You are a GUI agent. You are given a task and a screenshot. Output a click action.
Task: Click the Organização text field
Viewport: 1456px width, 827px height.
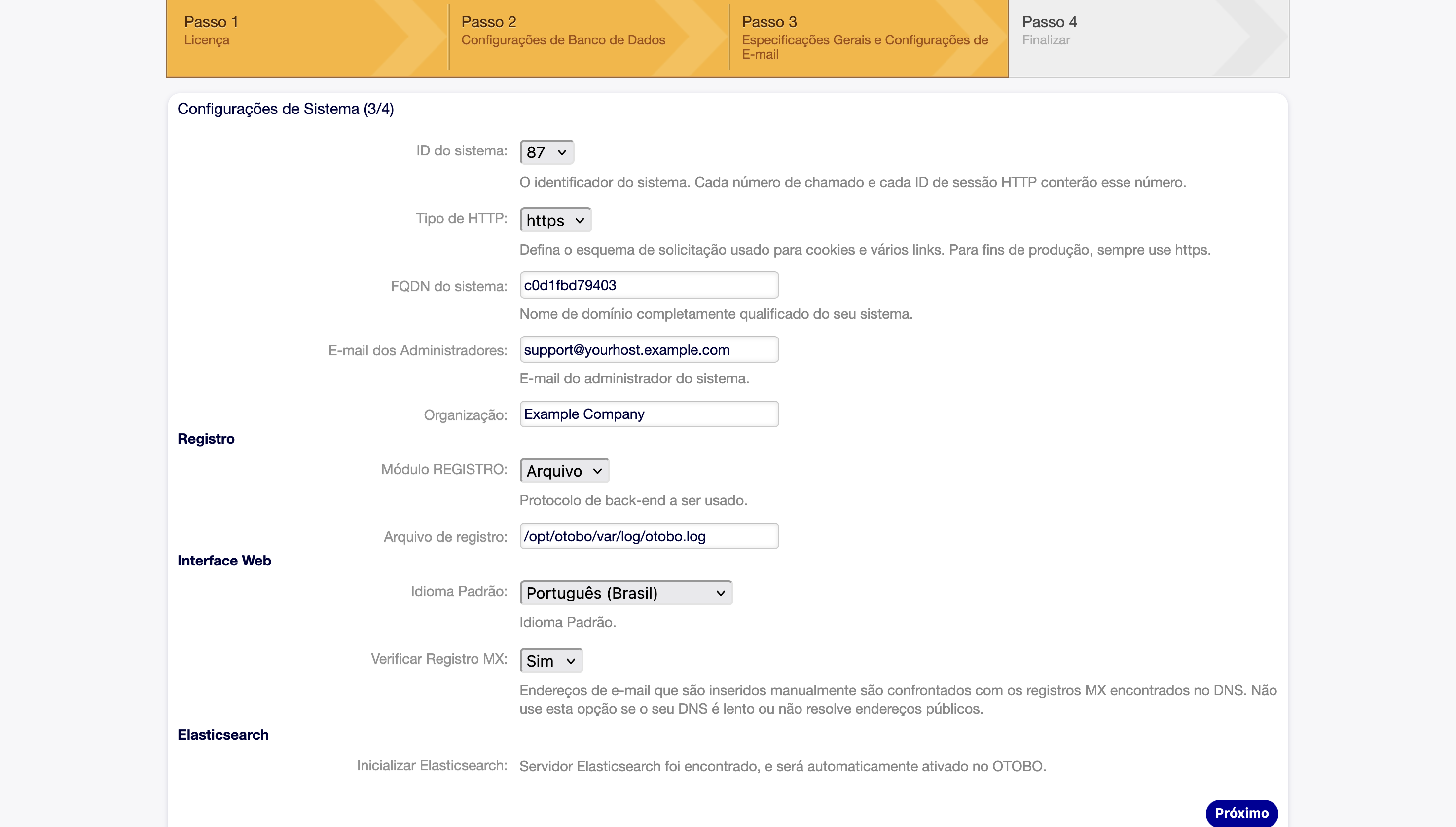pos(648,414)
